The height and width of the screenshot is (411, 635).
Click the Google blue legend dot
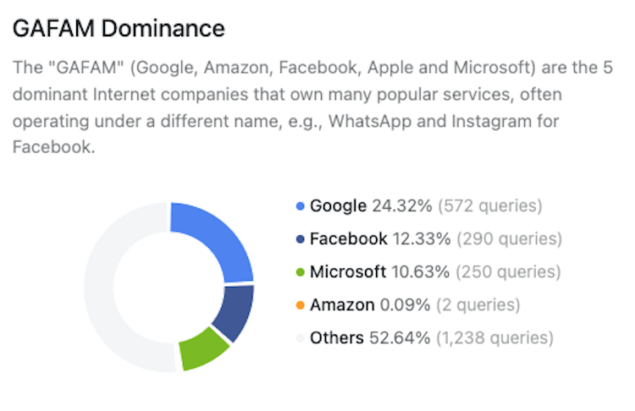click(x=300, y=206)
